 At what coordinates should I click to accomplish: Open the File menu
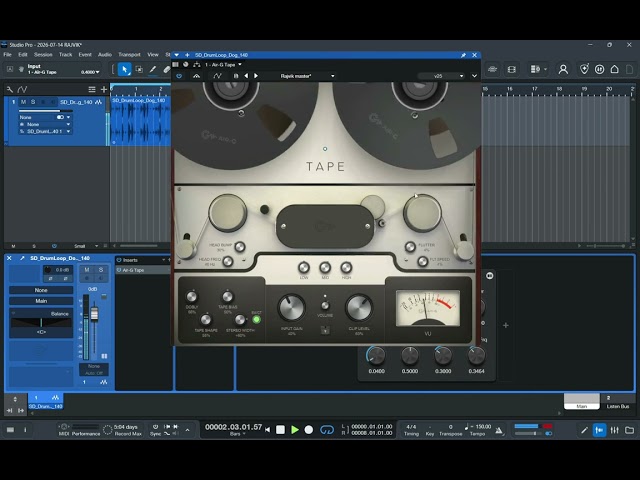pyautogui.click(x=8, y=55)
